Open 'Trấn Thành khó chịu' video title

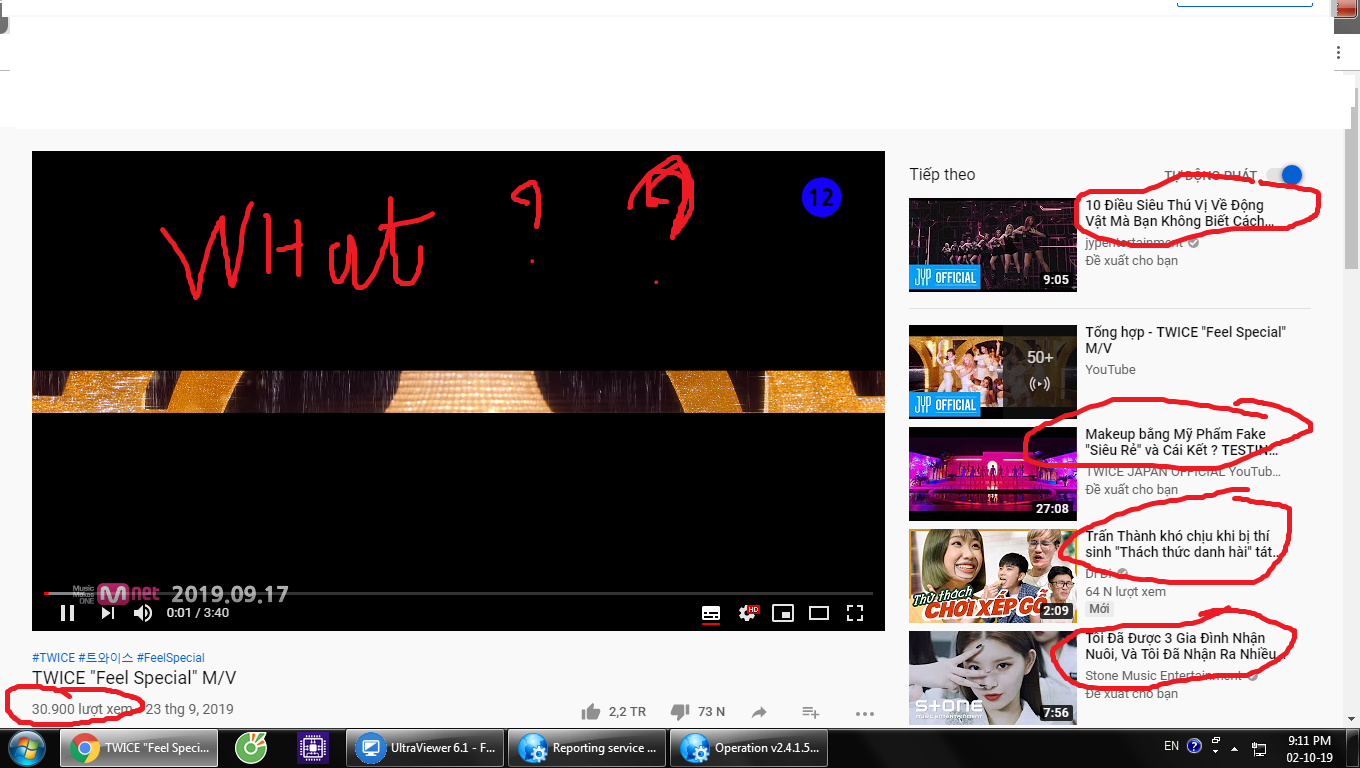point(1182,544)
